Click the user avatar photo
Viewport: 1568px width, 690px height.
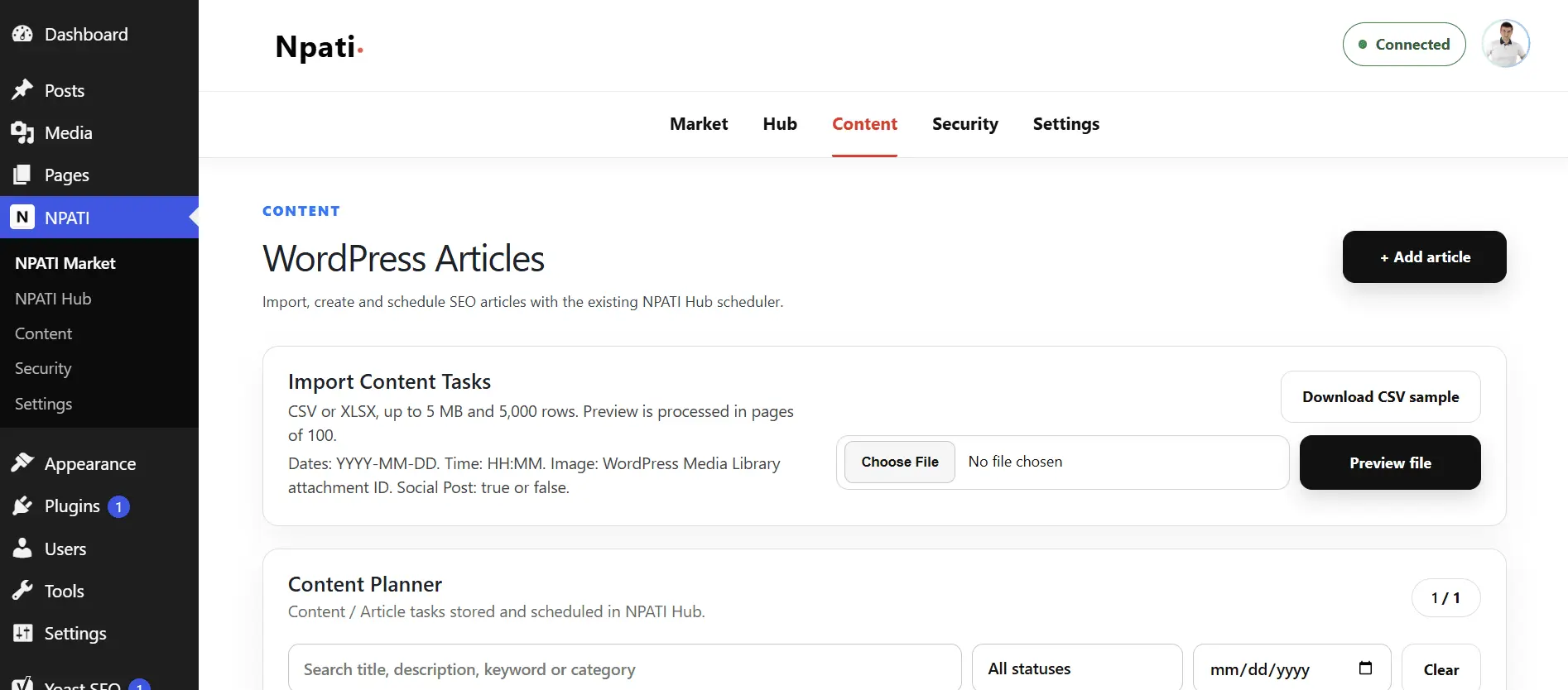1506,44
